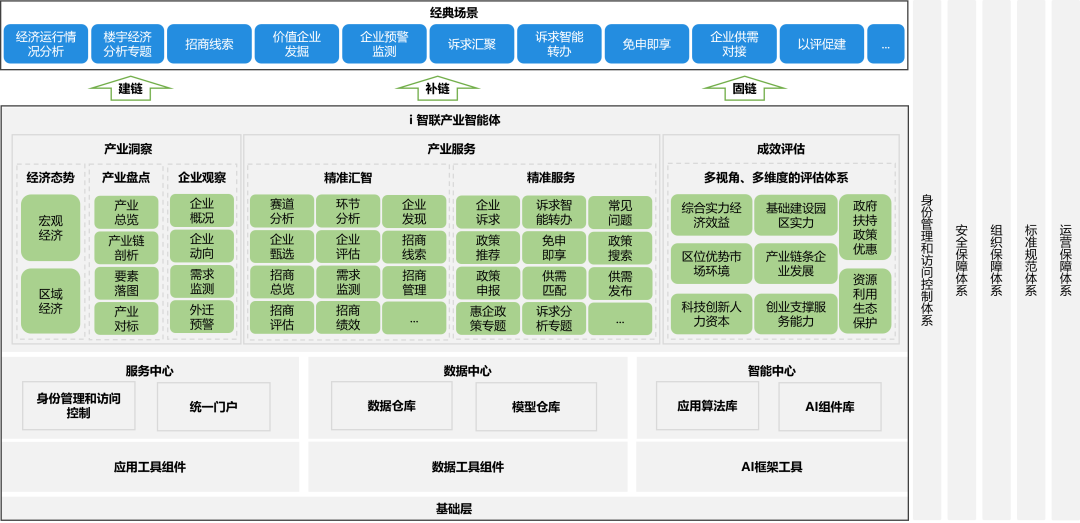Open the 以评促建 blue button
The width and height of the screenshot is (1080, 523).
tap(821, 44)
